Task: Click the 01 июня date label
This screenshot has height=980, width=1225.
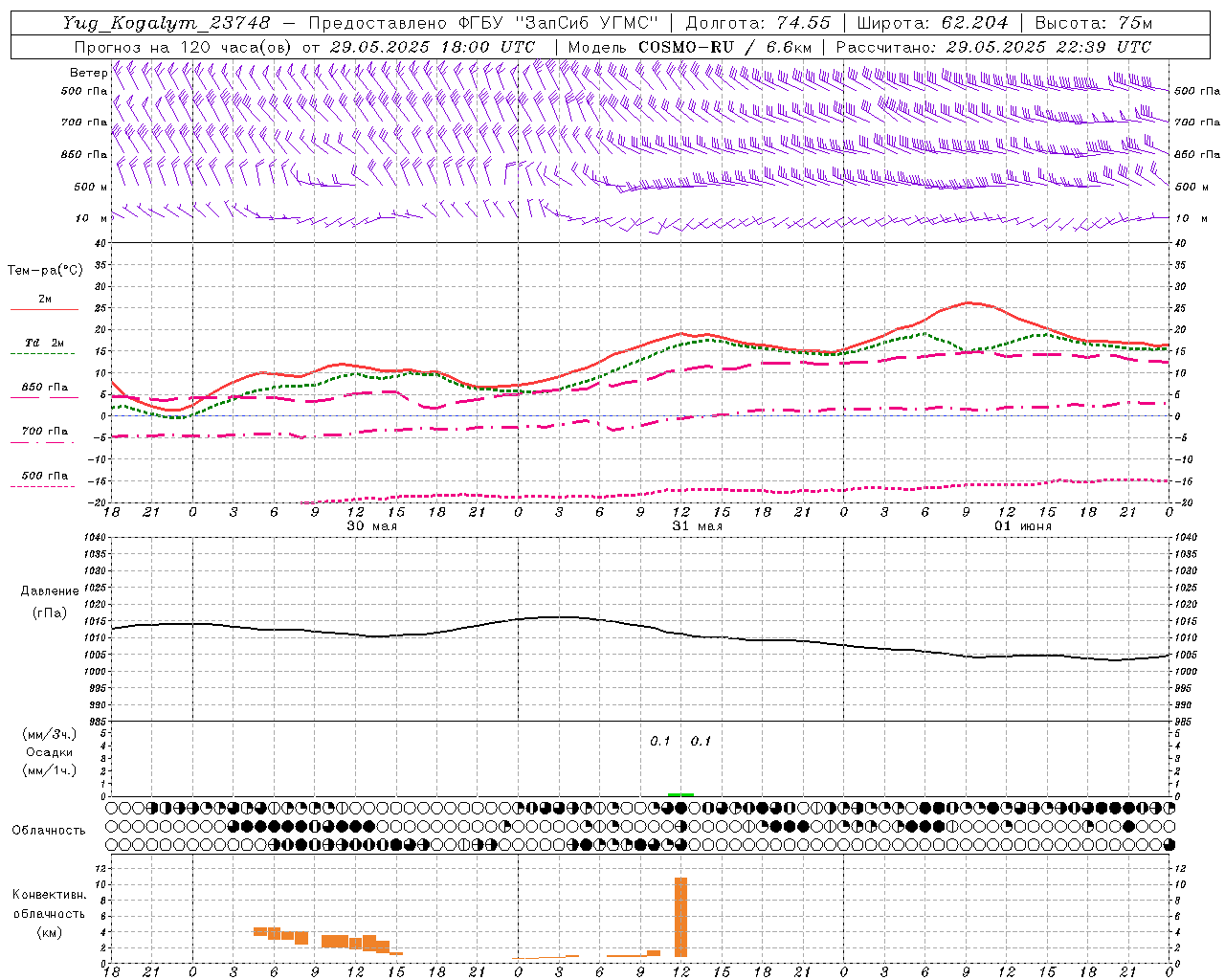Action: click(1022, 526)
